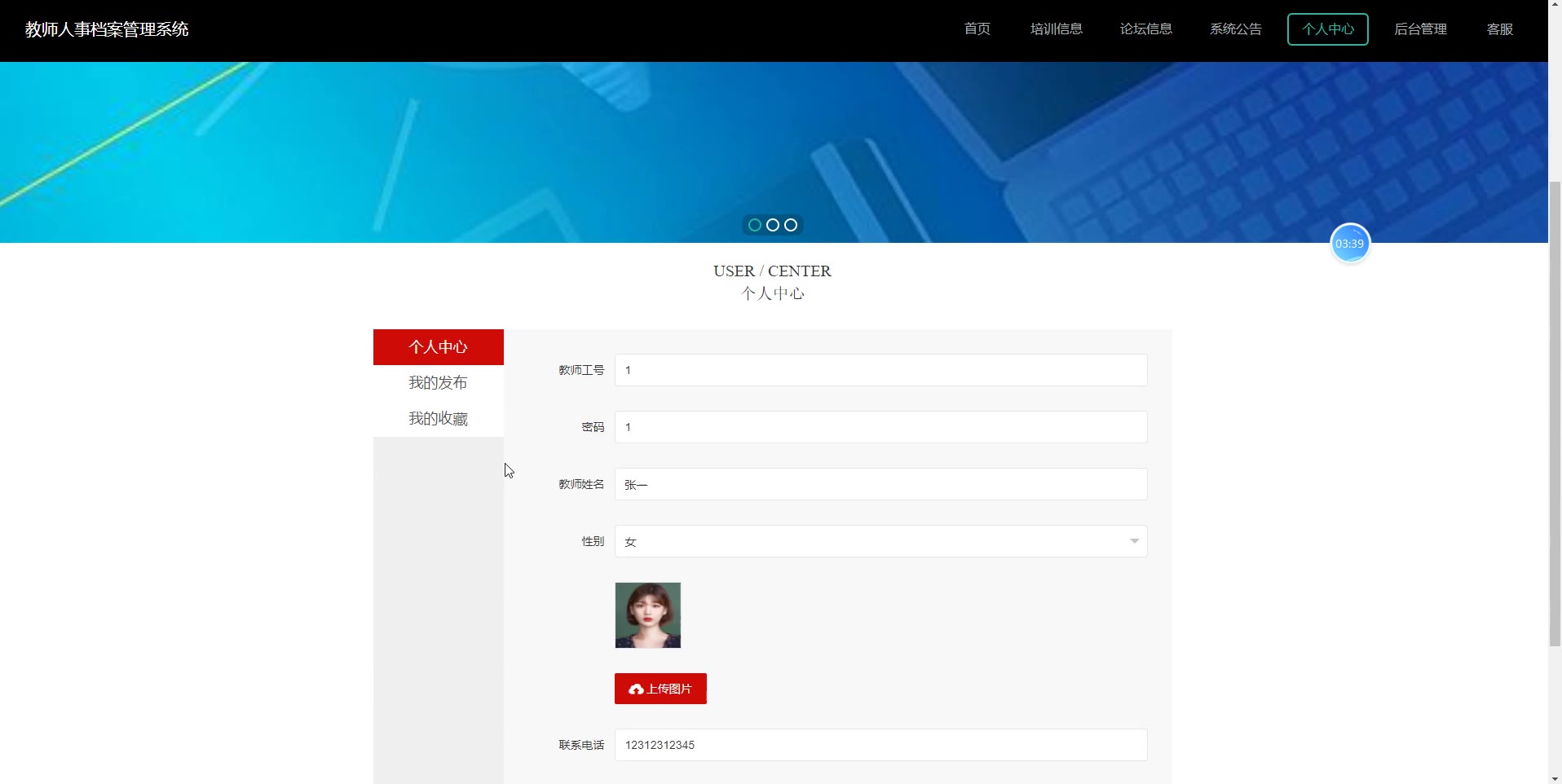
Task: Click the 上传图片 button
Action: point(660,689)
